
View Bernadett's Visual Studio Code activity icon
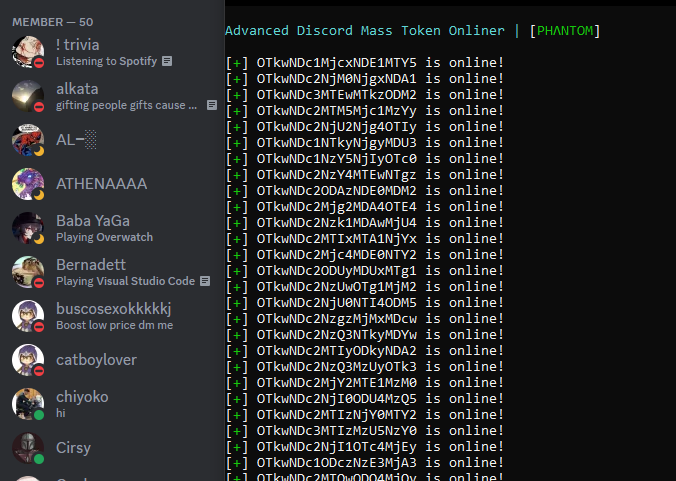pyautogui.click(x=205, y=281)
